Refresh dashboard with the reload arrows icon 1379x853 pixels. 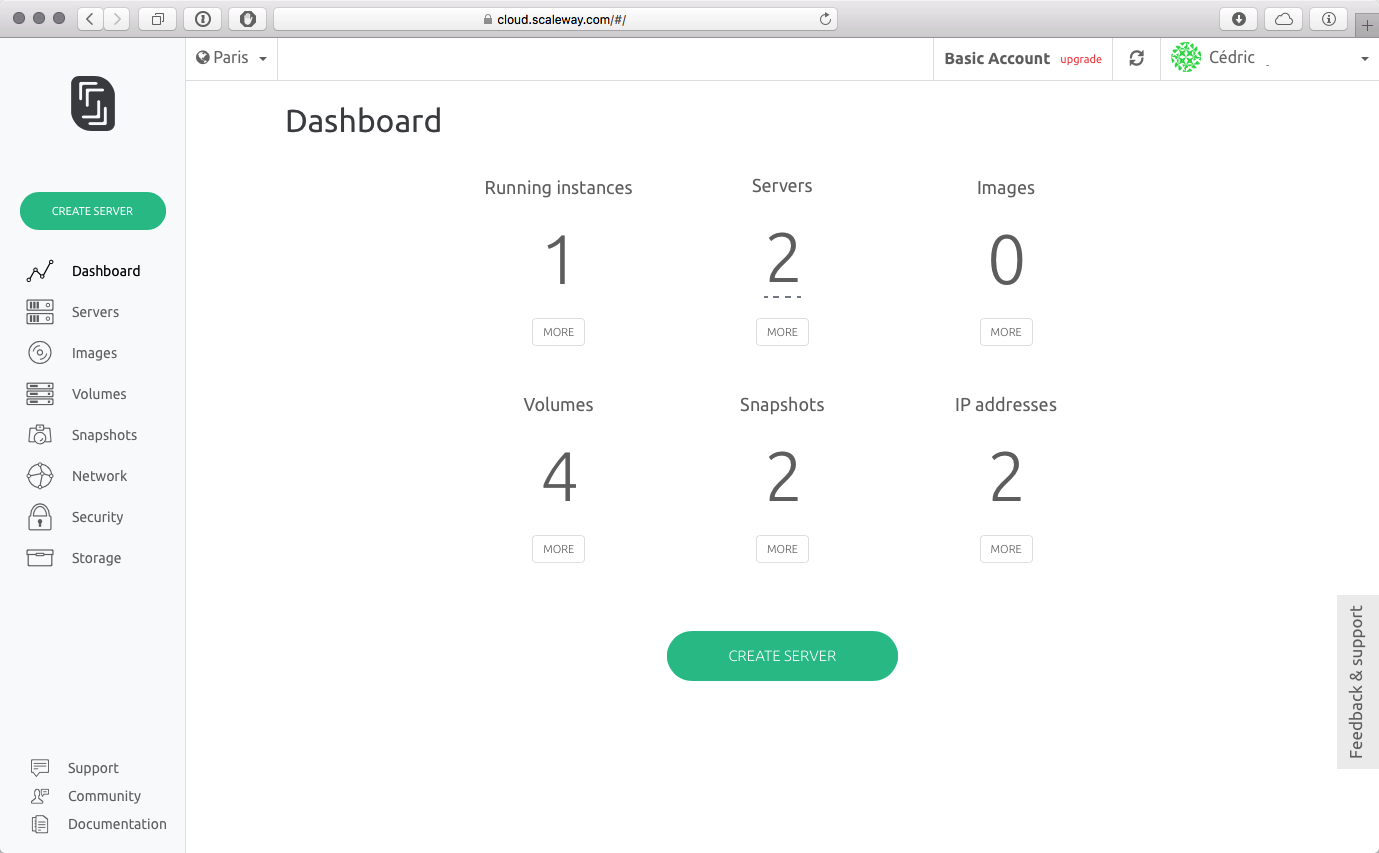coord(1136,59)
